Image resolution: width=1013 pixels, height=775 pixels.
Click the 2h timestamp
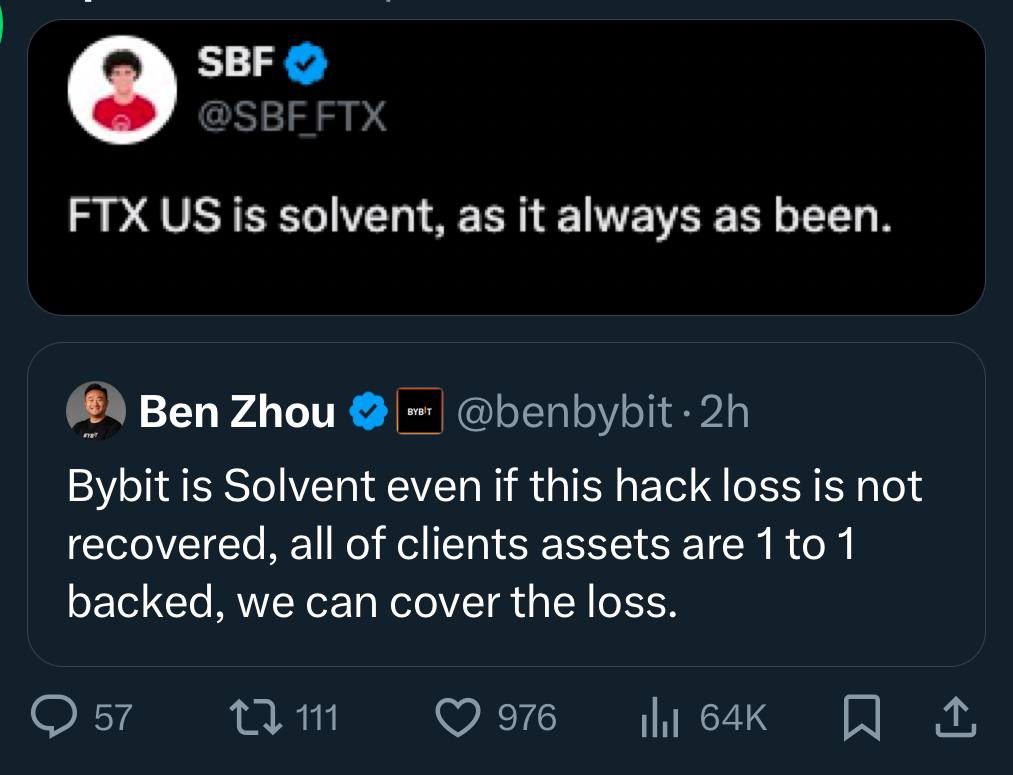[x=724, y=411]
